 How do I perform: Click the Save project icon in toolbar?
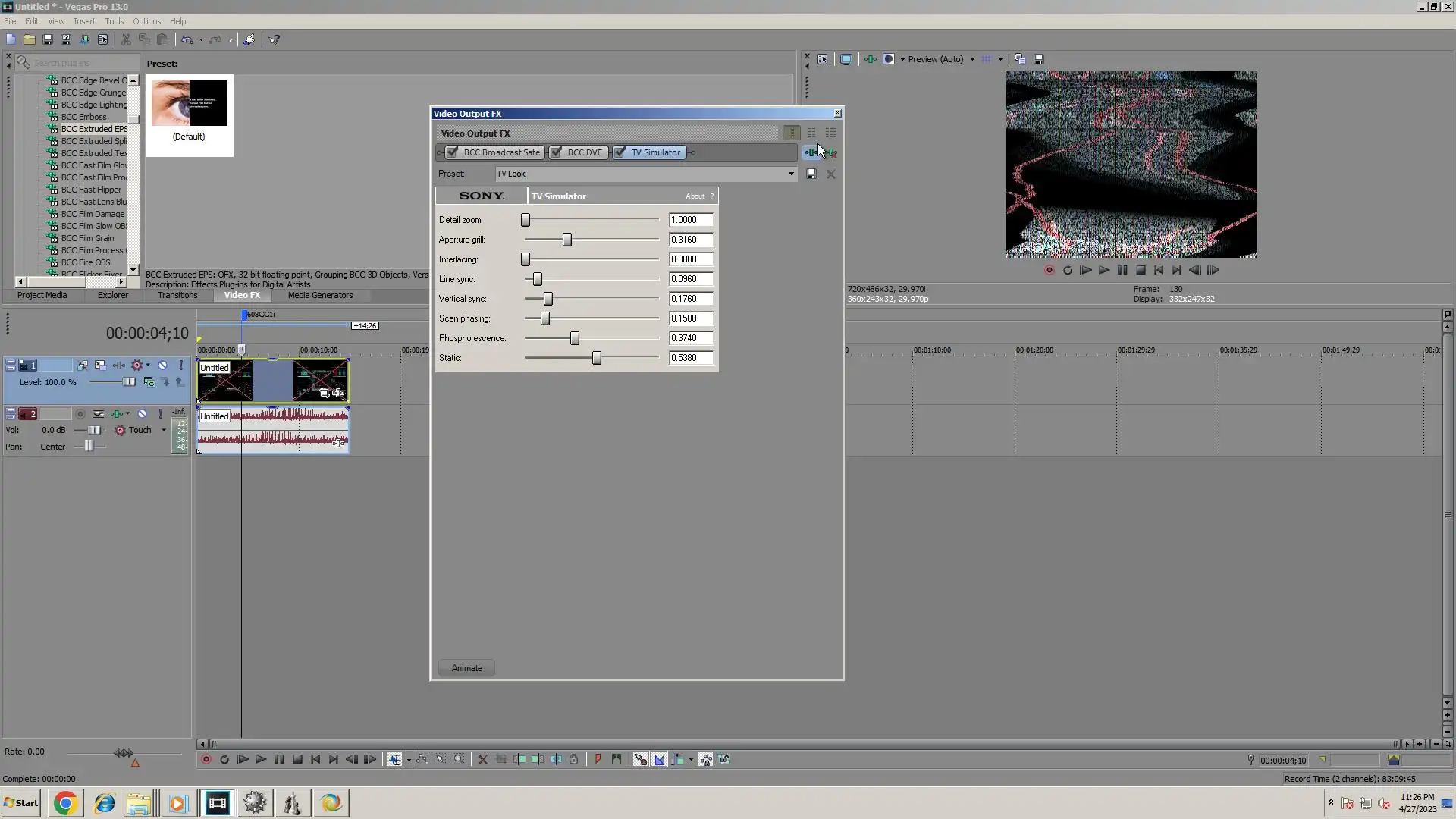(48, 39)
